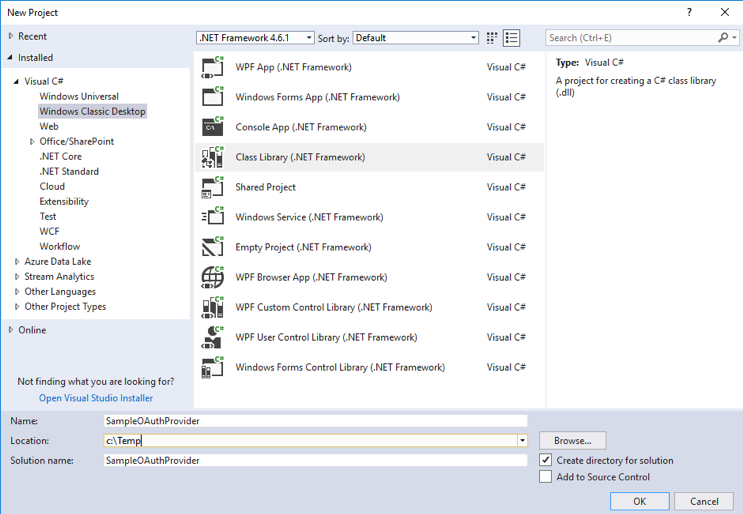Click the project Name input field
The height and width of the screenshot is (514, 743).
tap(316, 421)
